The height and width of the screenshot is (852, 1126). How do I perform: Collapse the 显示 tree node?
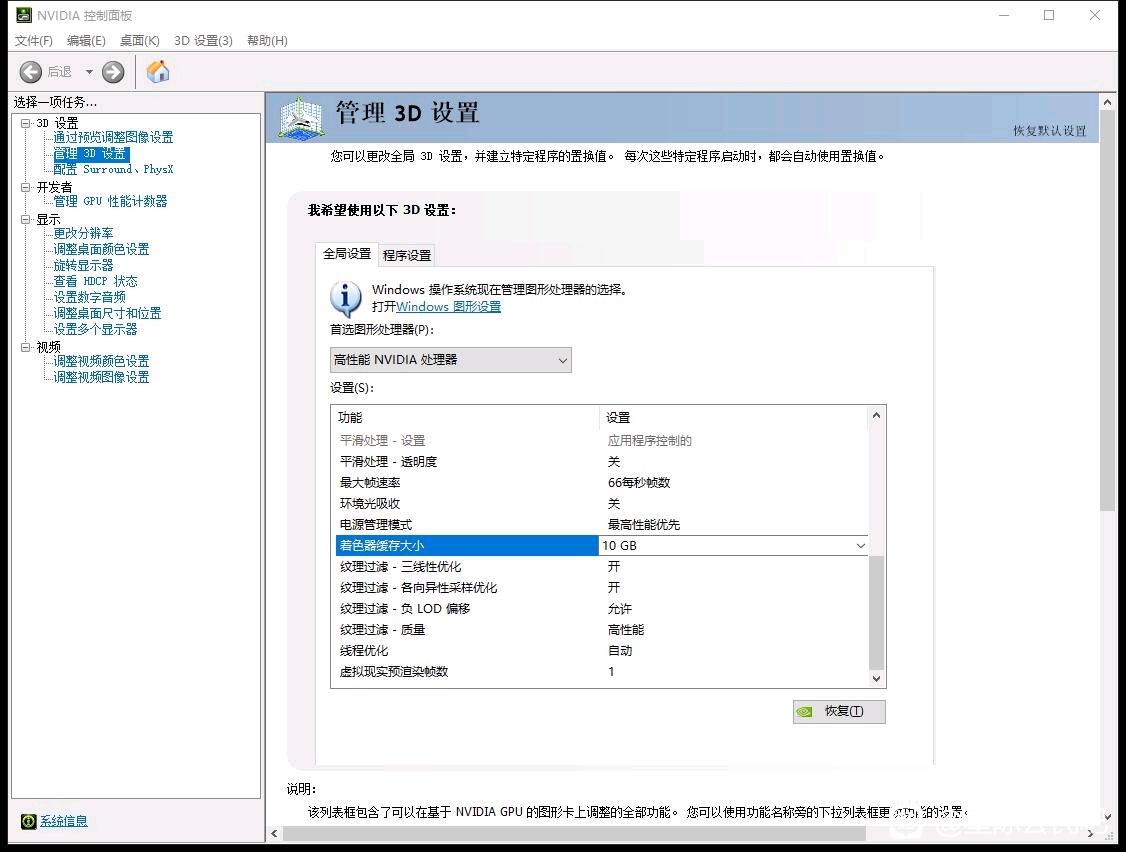coord(26,219)
